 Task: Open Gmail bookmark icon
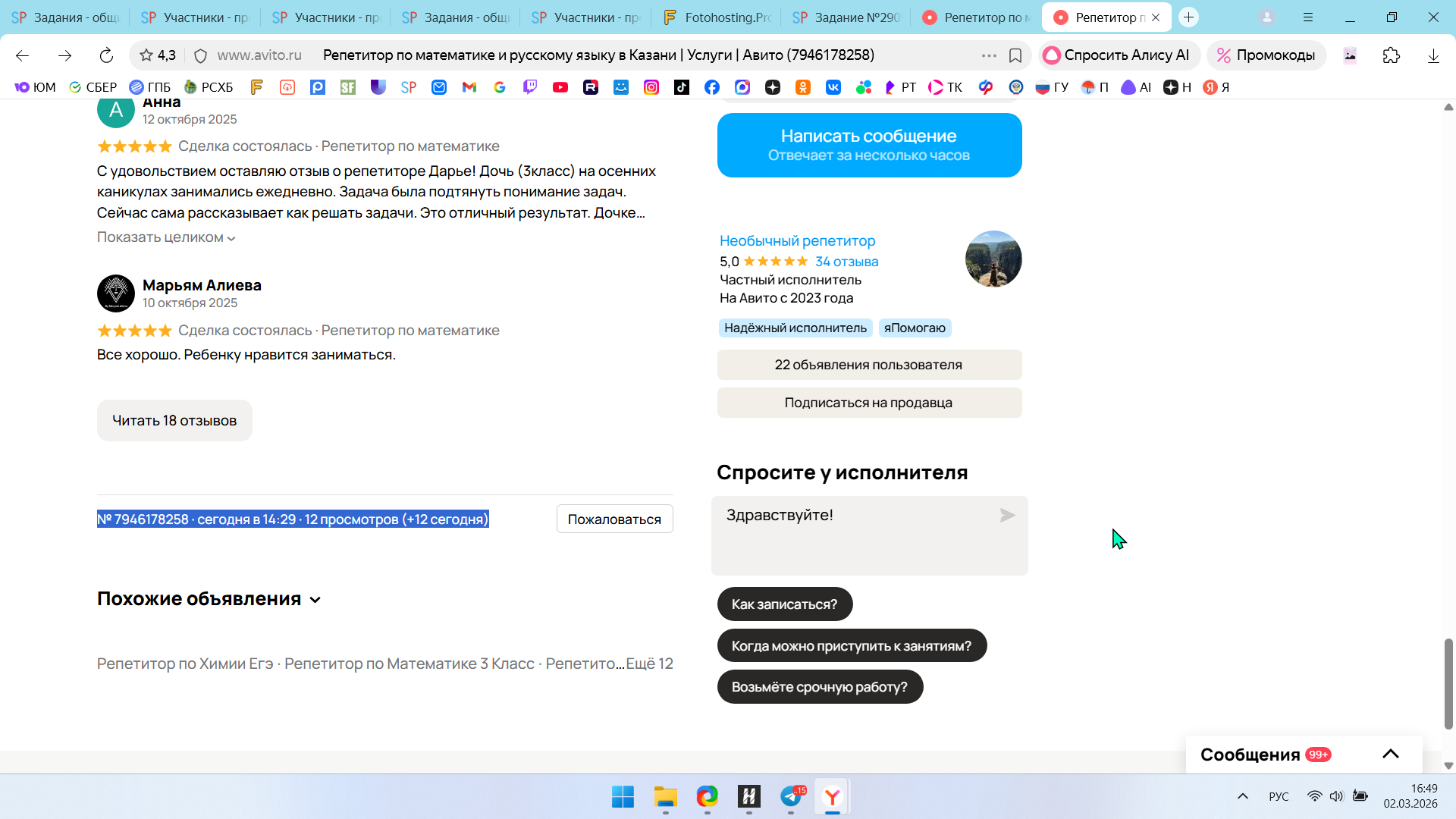click(469, 87)
